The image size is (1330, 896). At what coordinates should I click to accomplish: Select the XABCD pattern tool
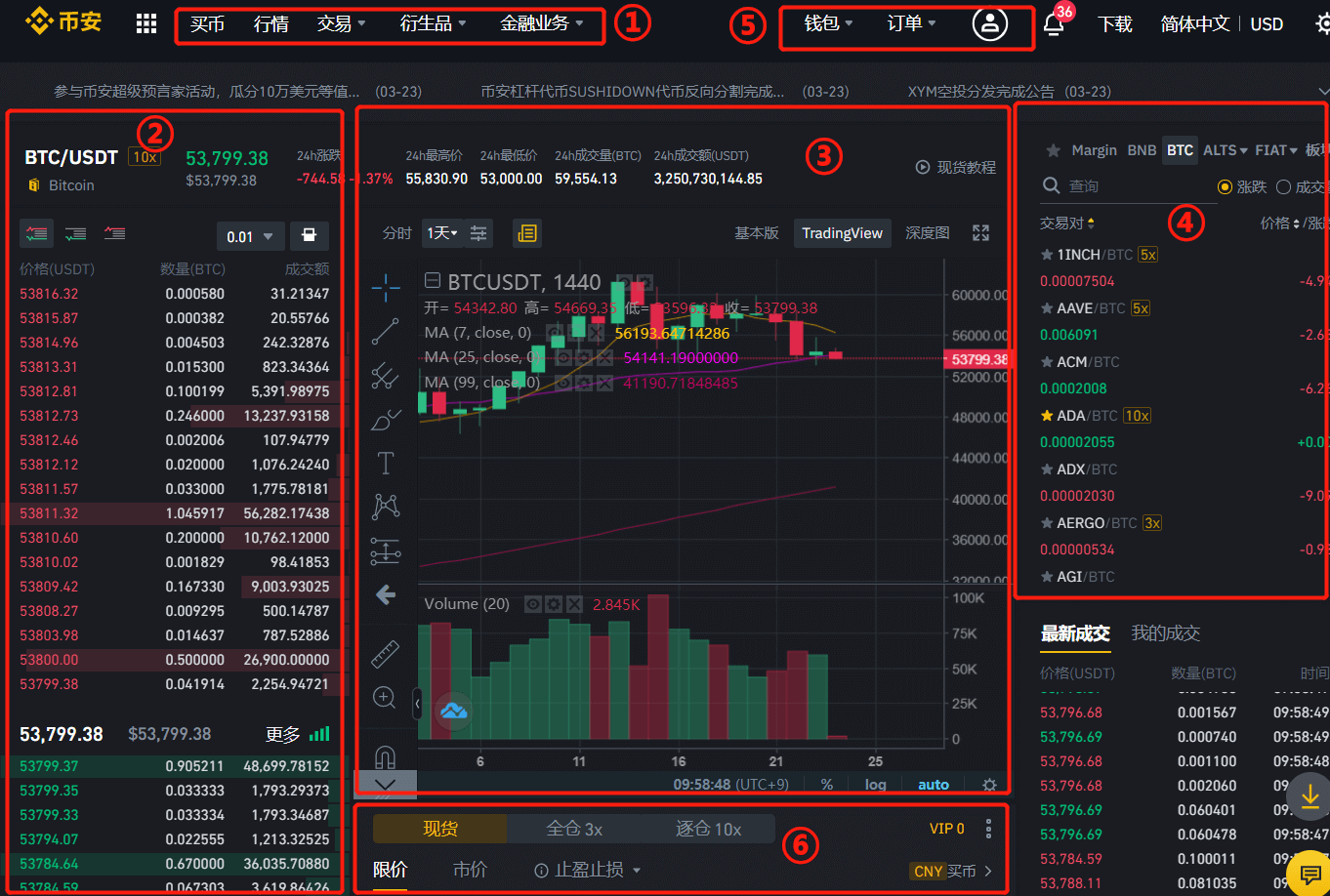(386, 507)
